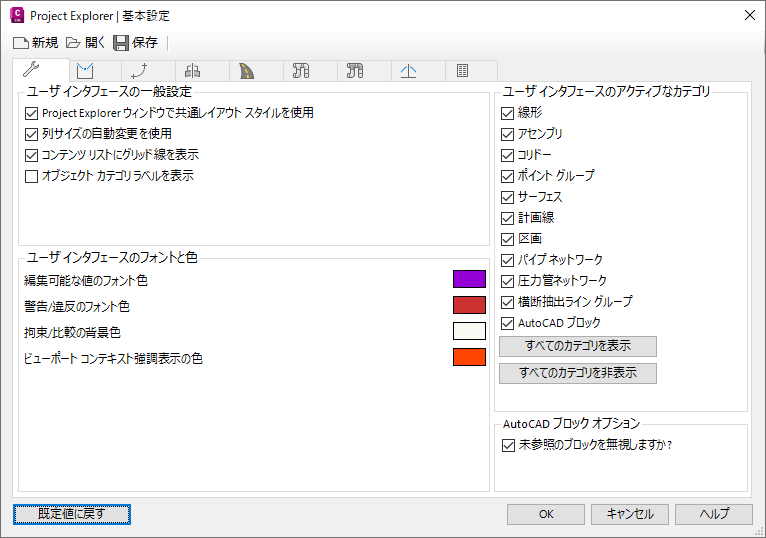Click the ビューポート コンテキスト強調表示の色 label
The height and width of the screenshot is (538, 766).
pyautogui.click(x=113, y=359)
